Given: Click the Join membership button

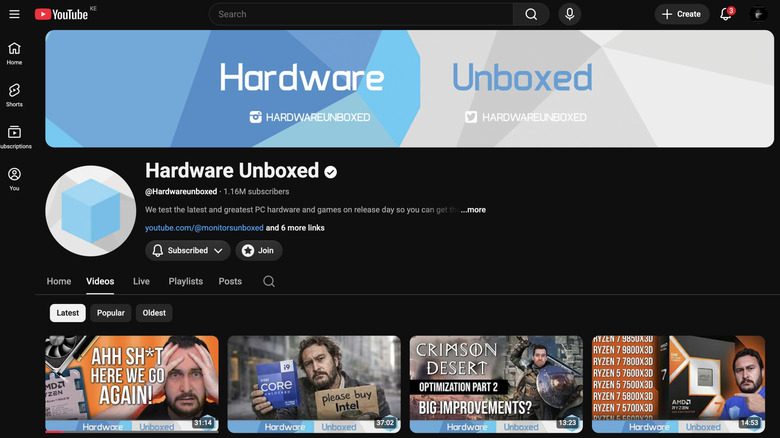Looking at the screenshot, I should tap(259, 250).
